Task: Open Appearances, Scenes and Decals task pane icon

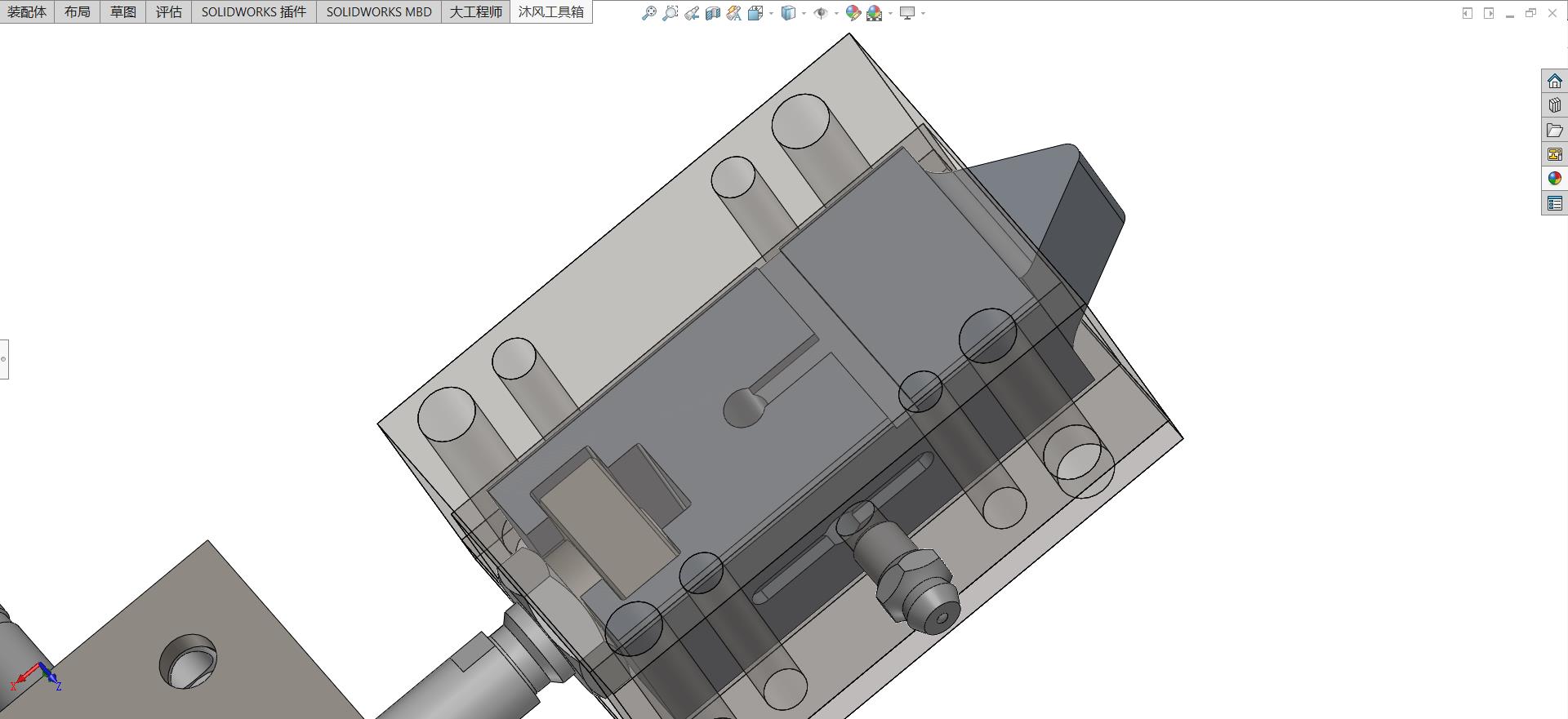Action: click(x=1555, y=179)
